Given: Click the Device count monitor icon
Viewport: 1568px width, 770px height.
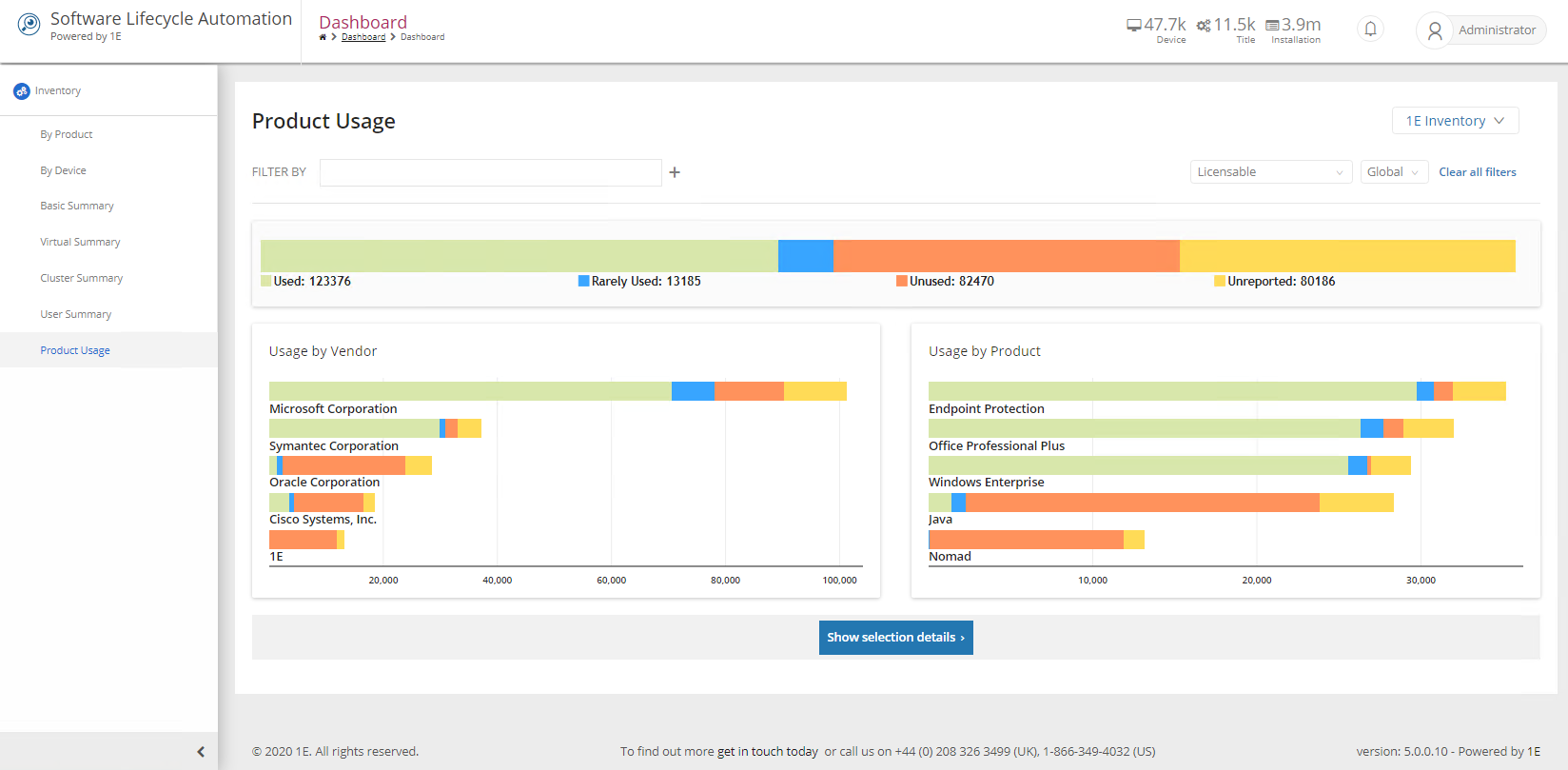Looking at the screenshot, I should (1133, 26).
